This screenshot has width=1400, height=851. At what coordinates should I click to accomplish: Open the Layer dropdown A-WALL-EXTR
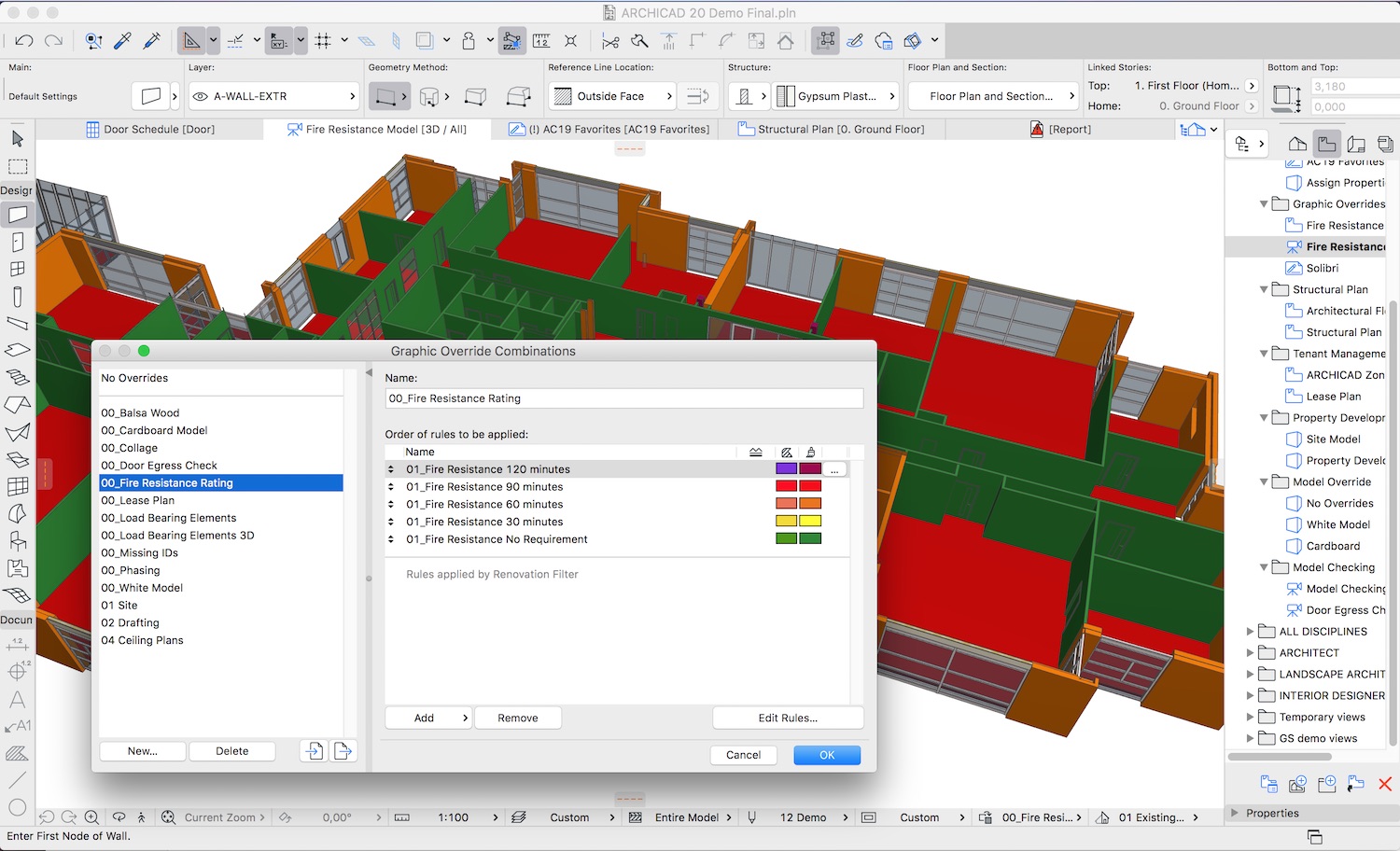[273, 96]
